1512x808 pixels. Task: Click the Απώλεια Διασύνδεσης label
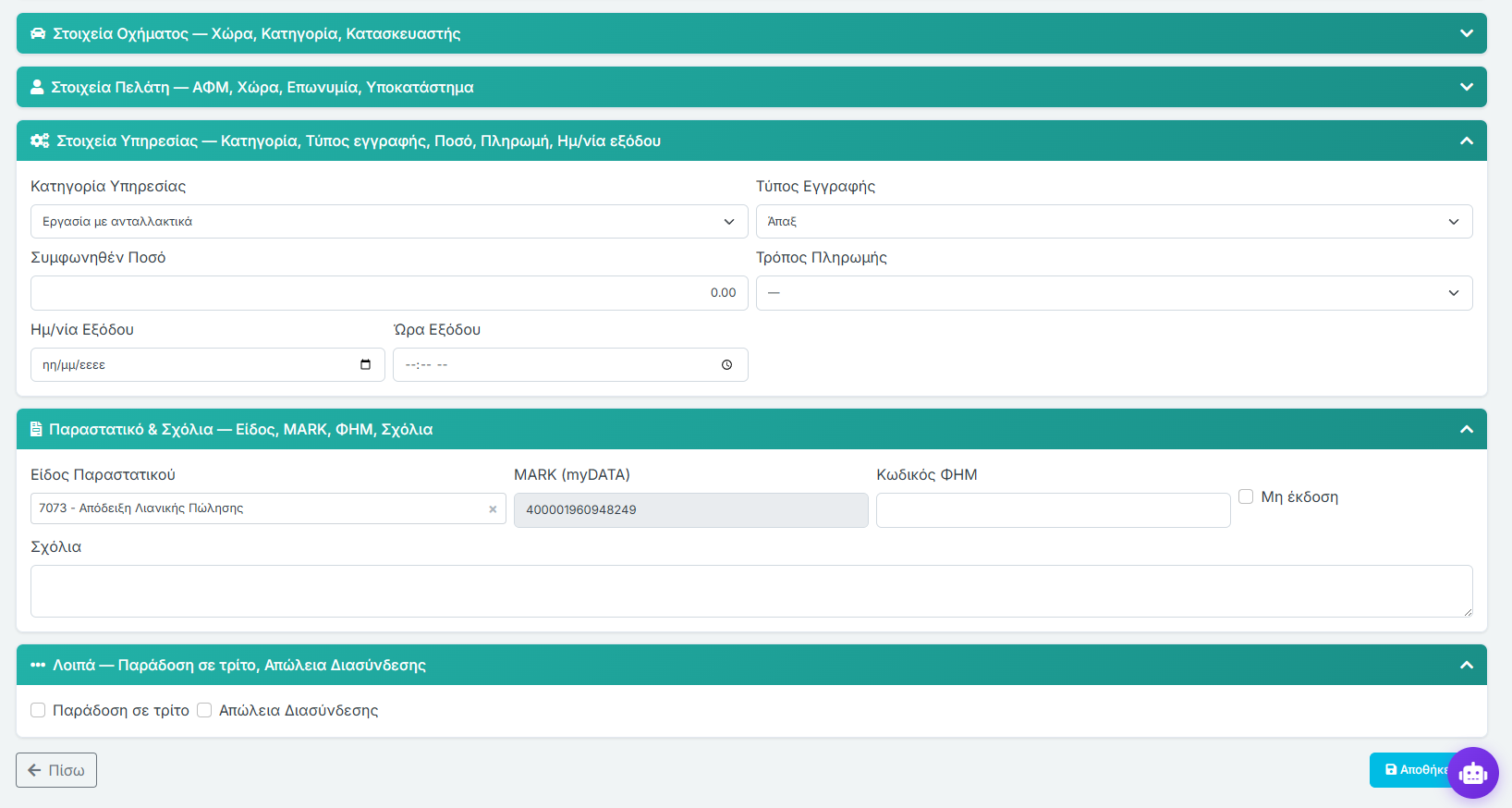click(299, 710)
